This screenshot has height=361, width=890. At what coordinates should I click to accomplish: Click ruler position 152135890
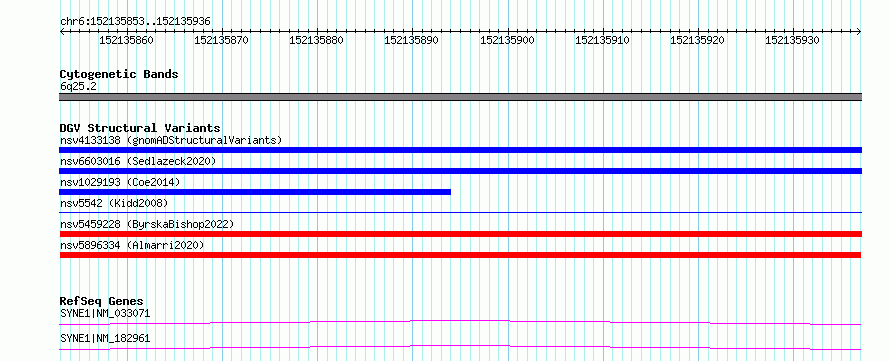pos(411,40)
